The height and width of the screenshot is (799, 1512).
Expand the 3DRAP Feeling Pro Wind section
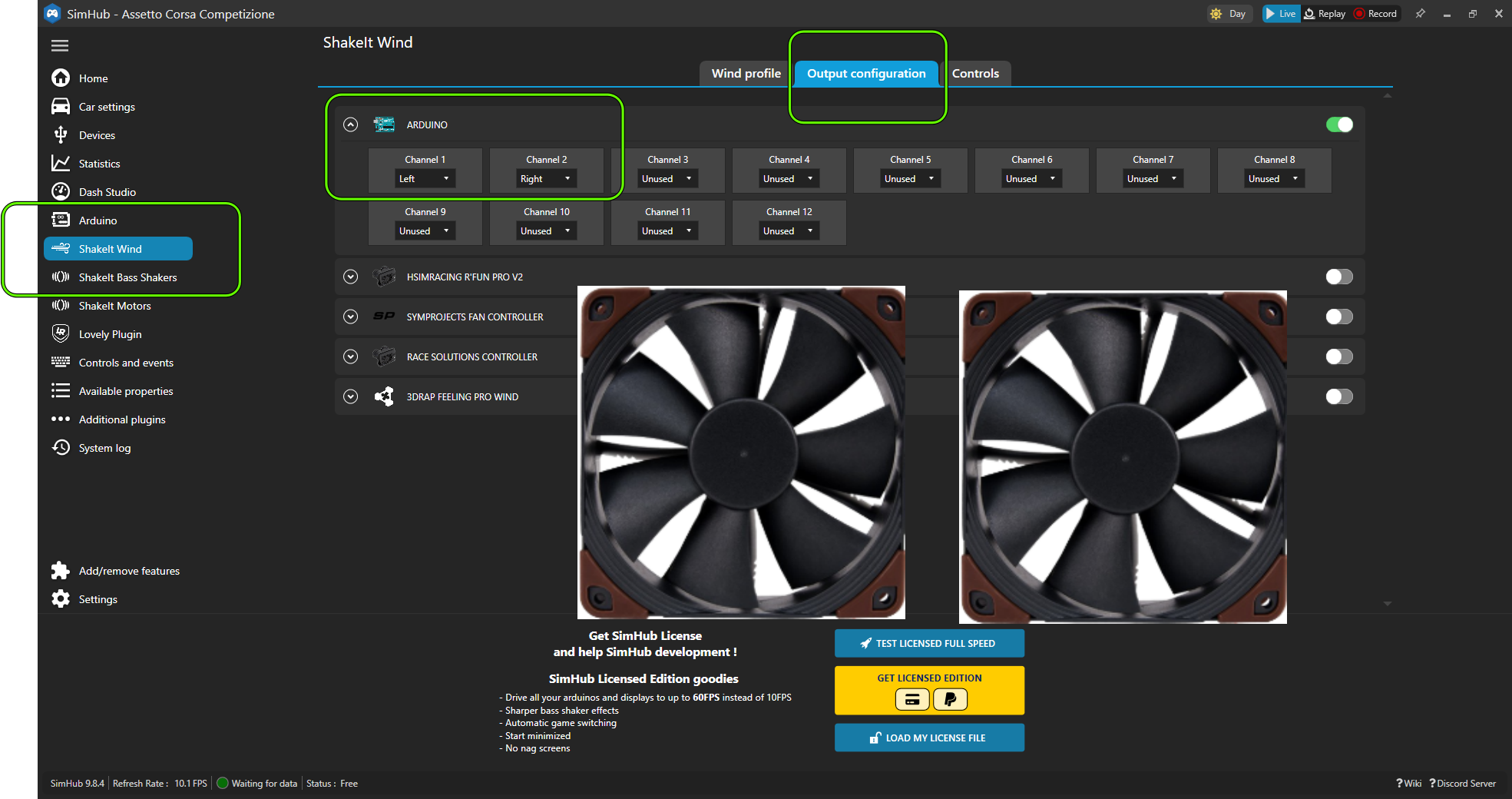pyautogui.click(x=350, y=396)
